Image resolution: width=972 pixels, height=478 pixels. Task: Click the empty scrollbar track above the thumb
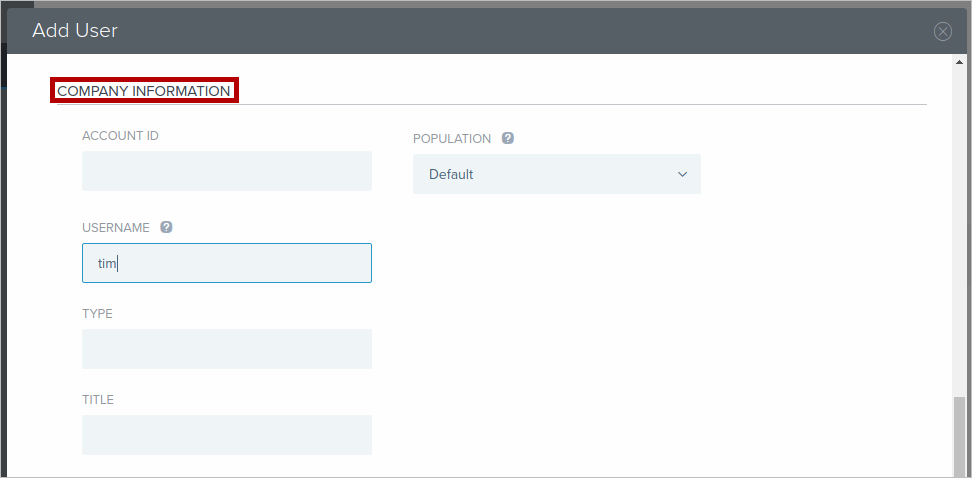[x=960, y=230]
